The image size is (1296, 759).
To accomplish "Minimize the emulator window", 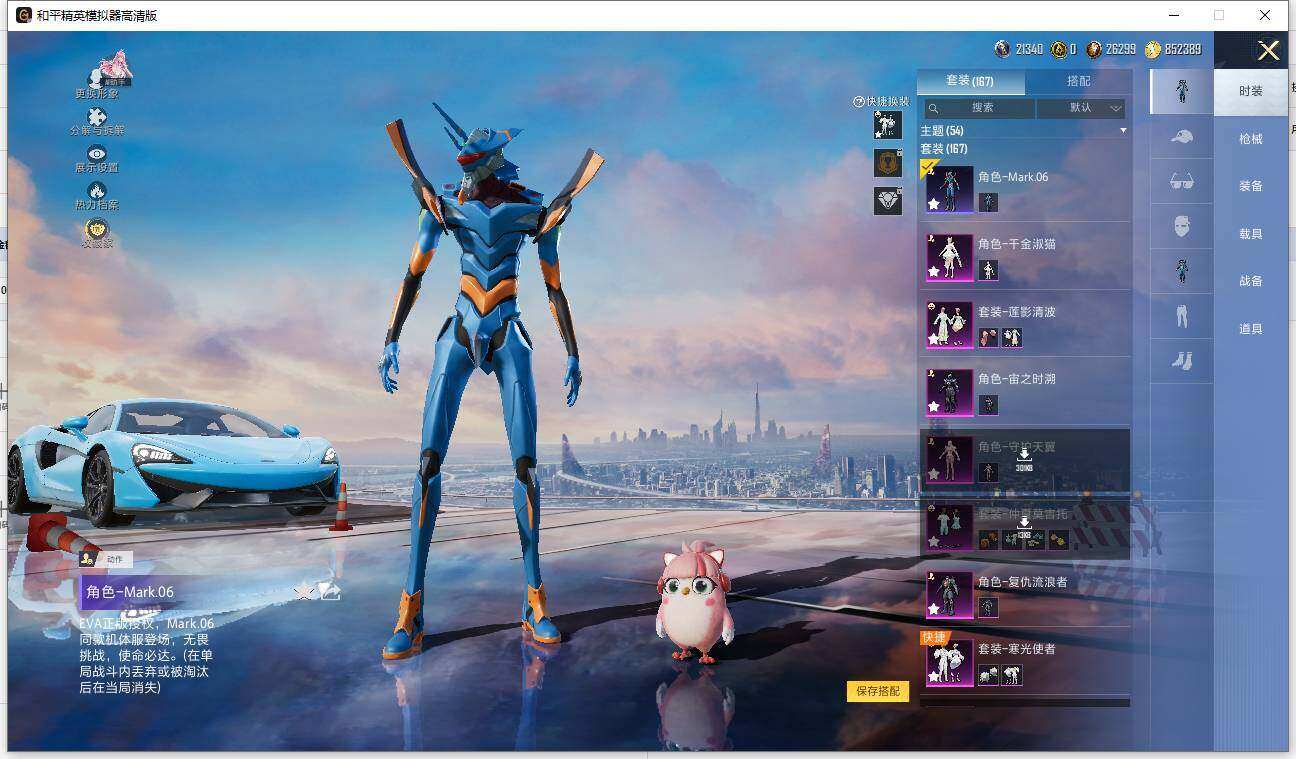I will pos(1173,15).
